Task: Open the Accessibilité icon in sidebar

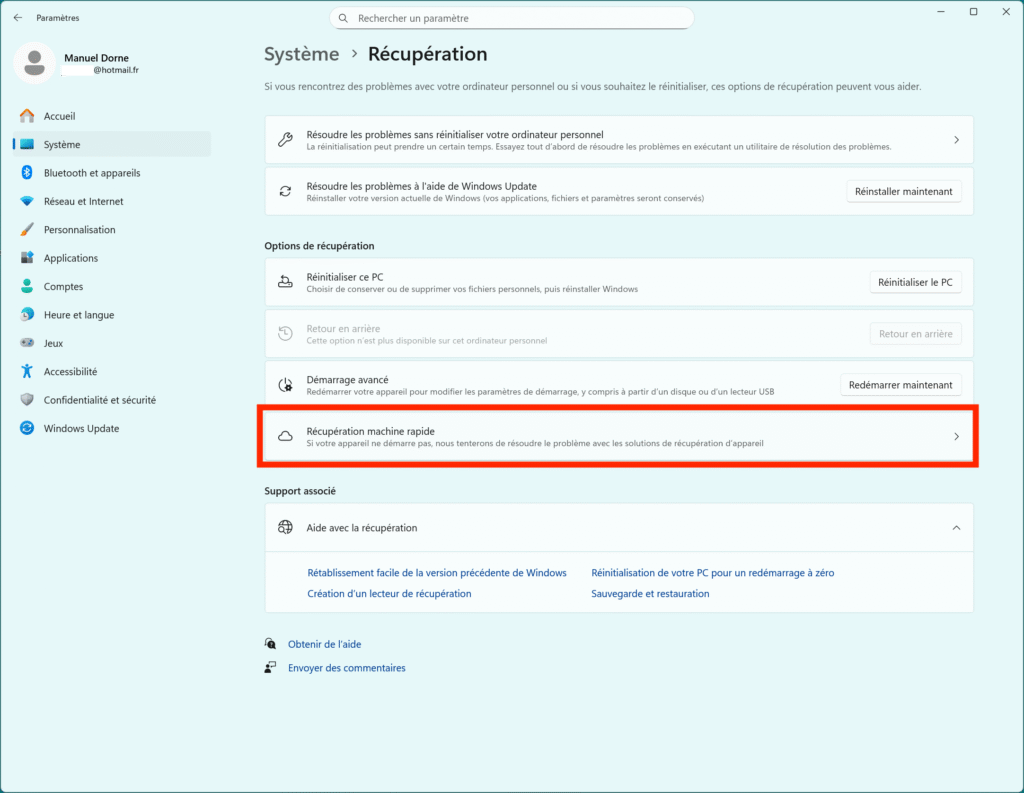Action: [27, 371]
